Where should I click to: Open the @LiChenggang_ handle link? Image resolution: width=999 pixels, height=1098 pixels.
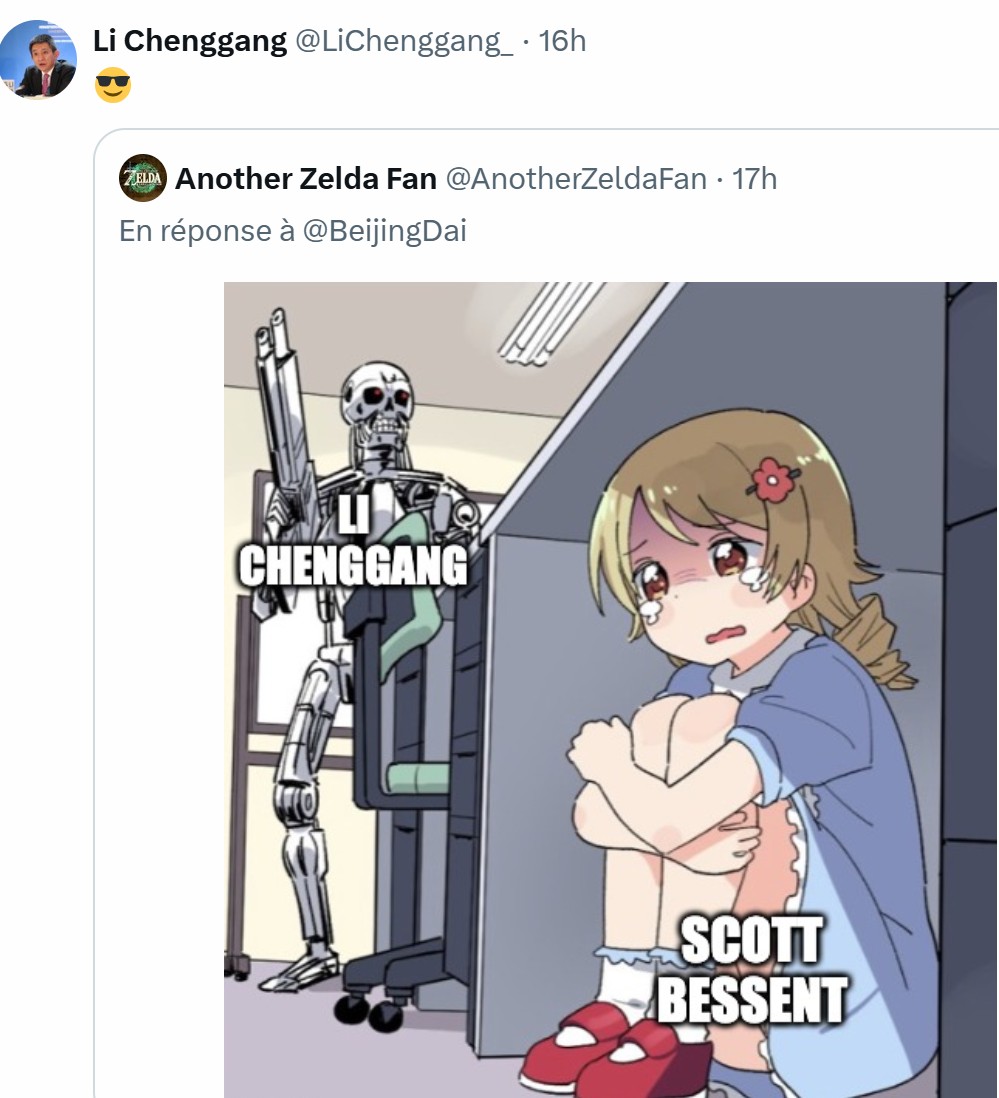click(x=404, y=41)
